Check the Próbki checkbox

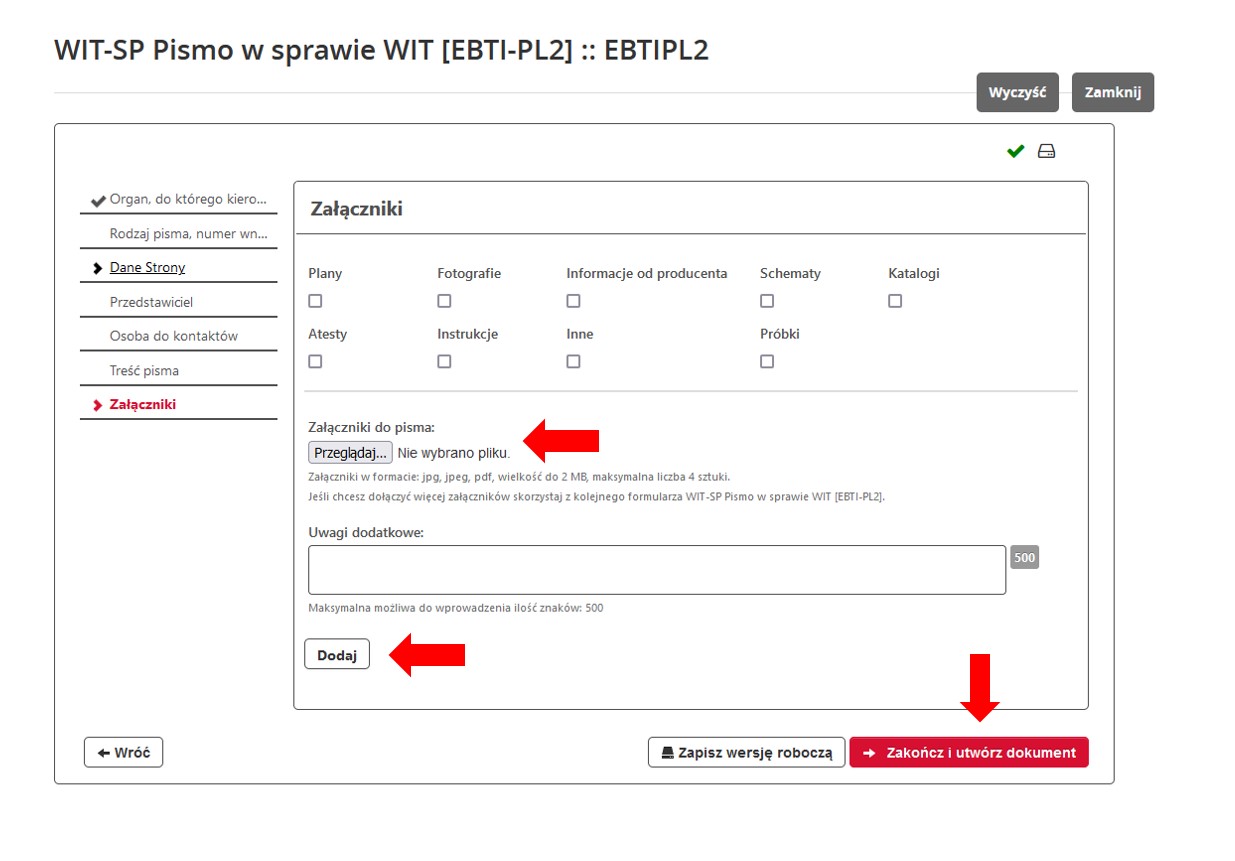click(767, 362)
